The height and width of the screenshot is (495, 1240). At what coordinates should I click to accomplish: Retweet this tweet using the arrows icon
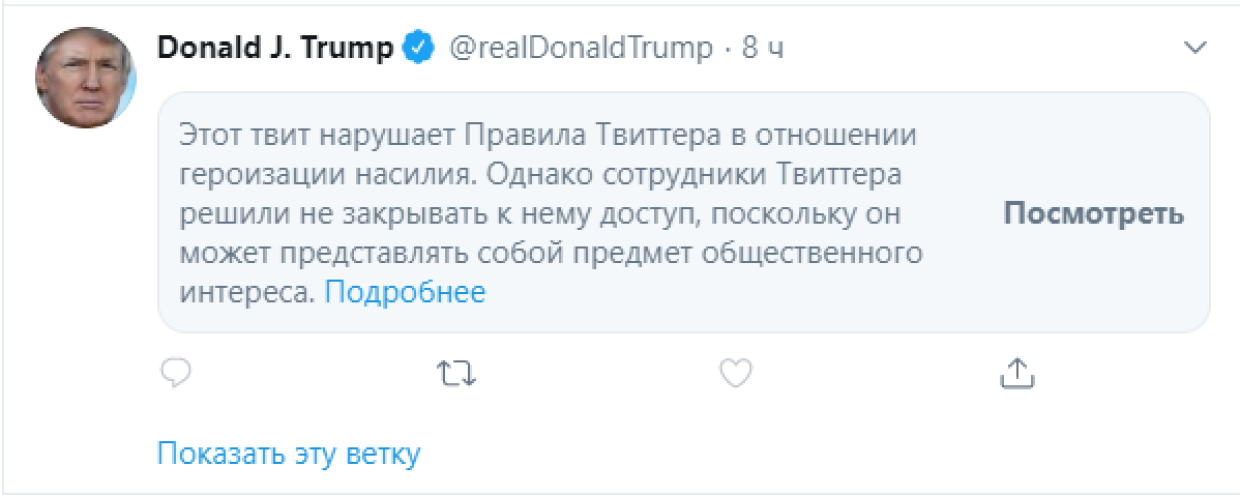(x=456, y=374)
